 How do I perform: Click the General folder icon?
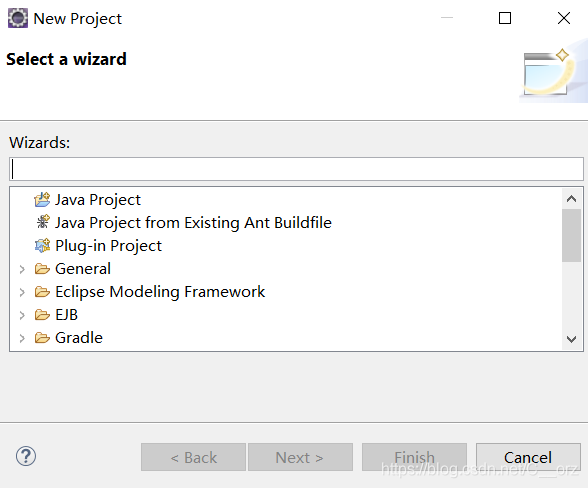coord(42,269)
